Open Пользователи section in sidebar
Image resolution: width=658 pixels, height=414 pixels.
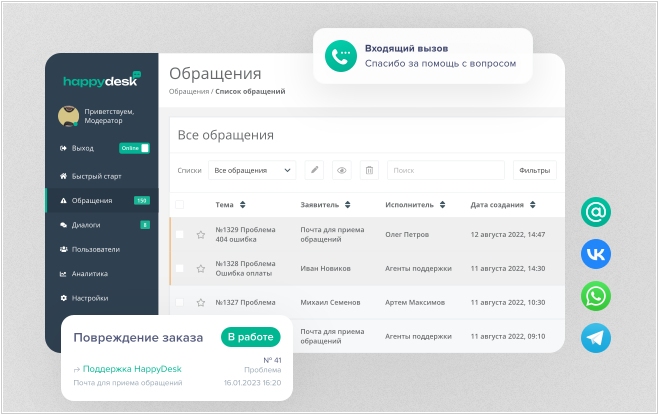click(96, 249)
